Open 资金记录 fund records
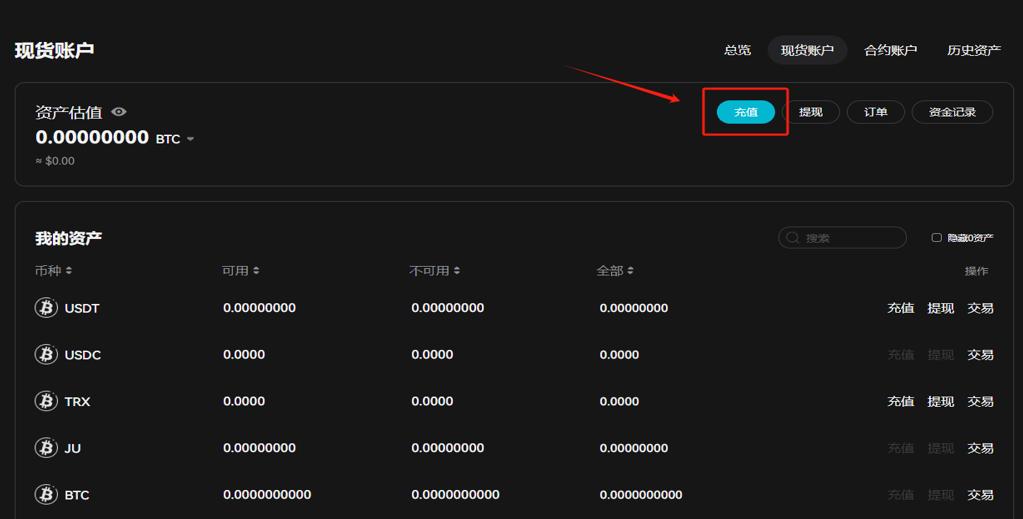Viewport: 1023px width, 519px height. [951, 112]
